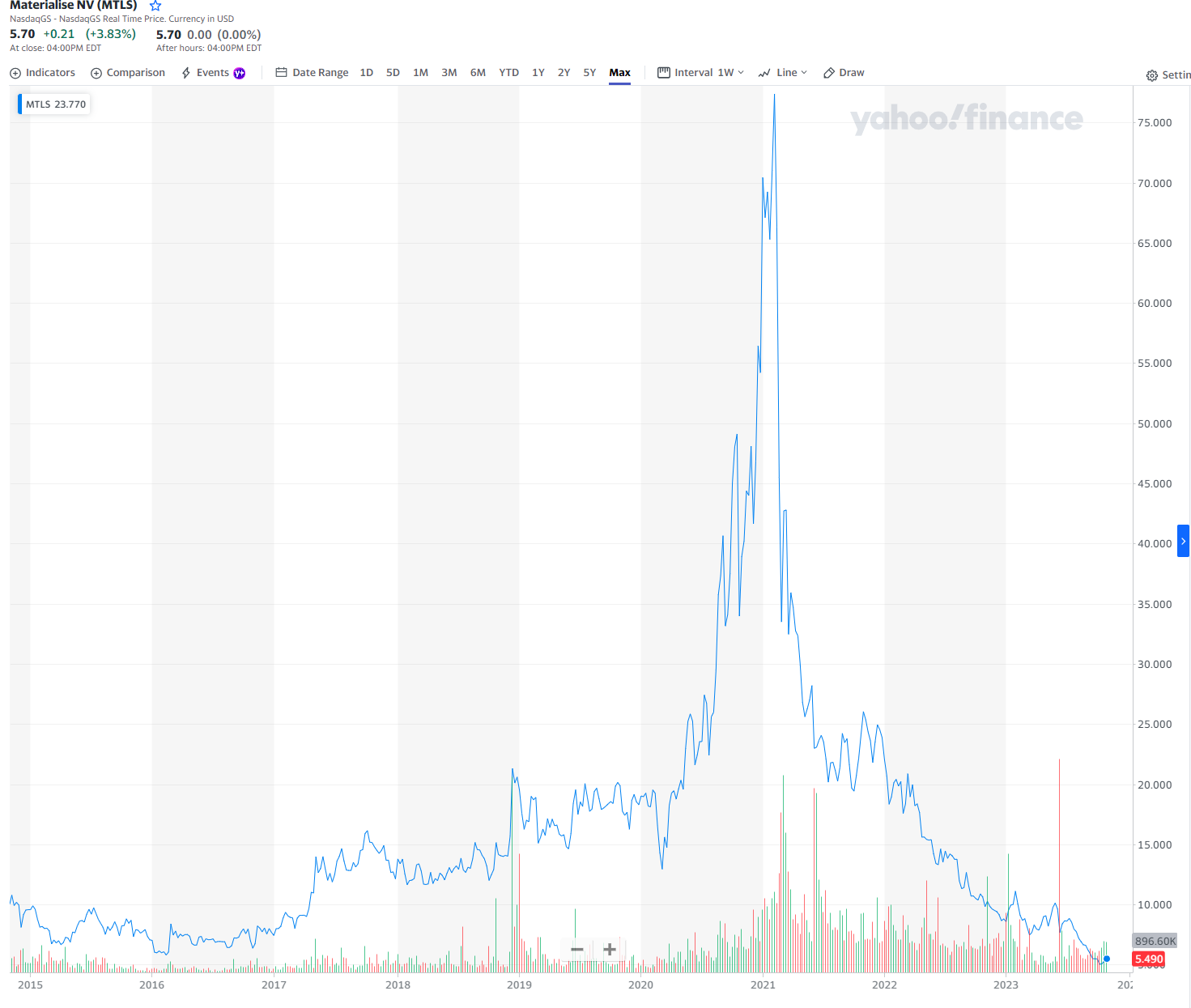Open Events lightning bolt menu
The image size is (1191, 1008).
pos(186,73)
